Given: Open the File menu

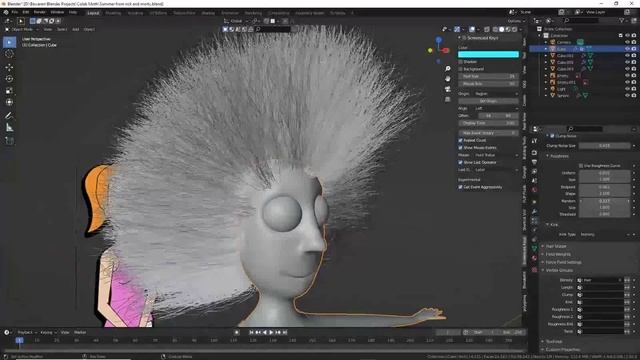Looking at the screenshot, I should (15, 13).
